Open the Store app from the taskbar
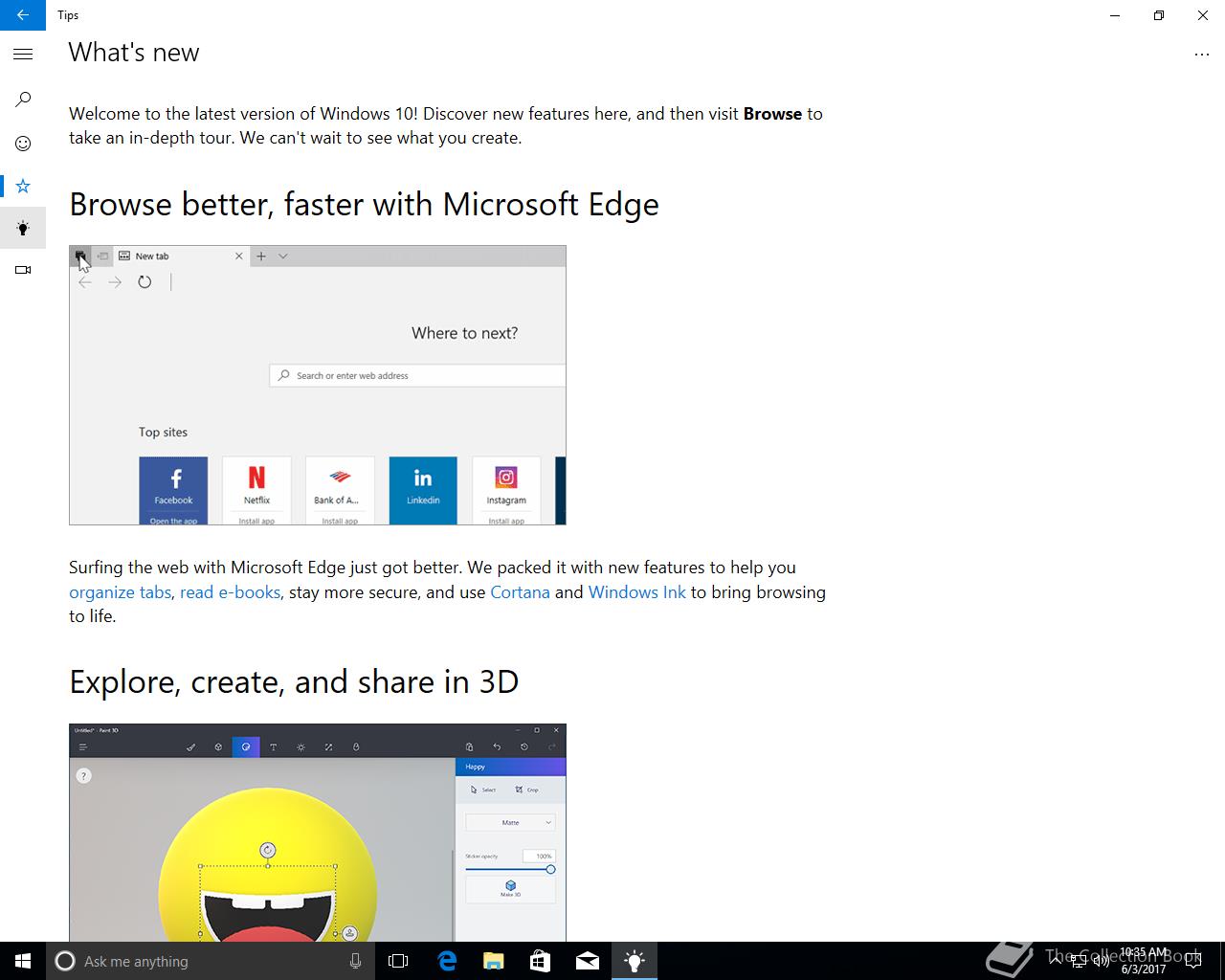This screenshot has width=1225, height=980. click(x=540, y=961)
